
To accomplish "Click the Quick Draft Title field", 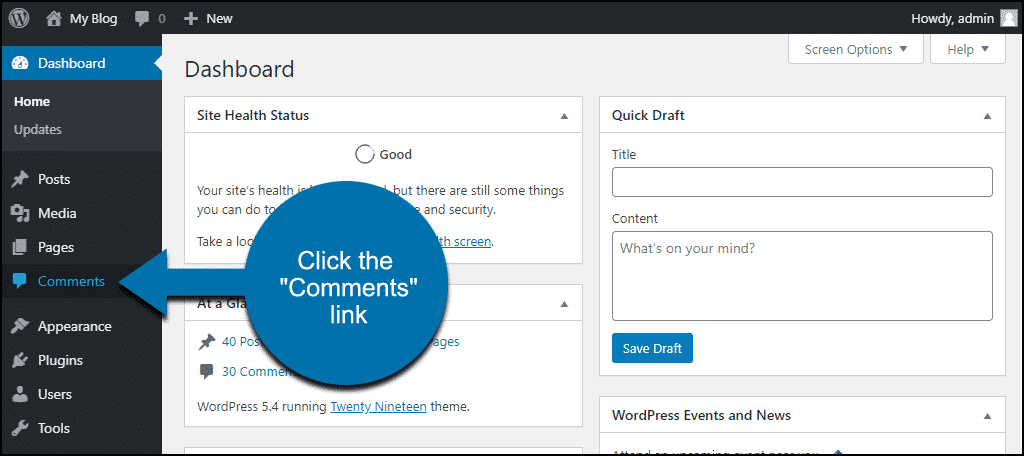I will pyautogui.click(x=802, y=182).
